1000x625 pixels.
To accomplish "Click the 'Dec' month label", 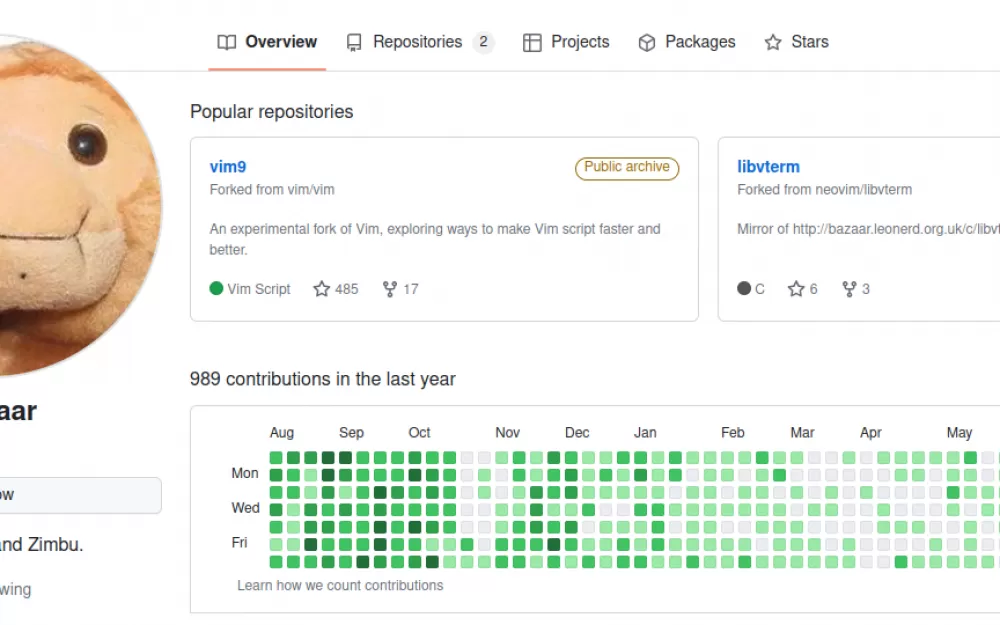I will pyautogui.click(x=577, y=433).
